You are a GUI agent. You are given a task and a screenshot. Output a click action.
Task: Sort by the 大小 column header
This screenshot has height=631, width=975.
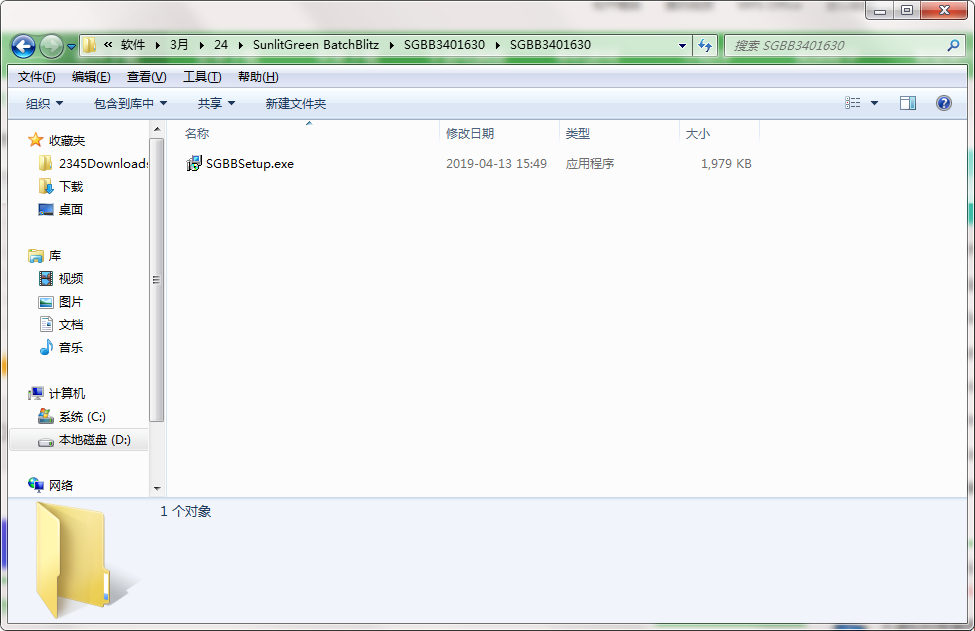(x=698, y=134)
